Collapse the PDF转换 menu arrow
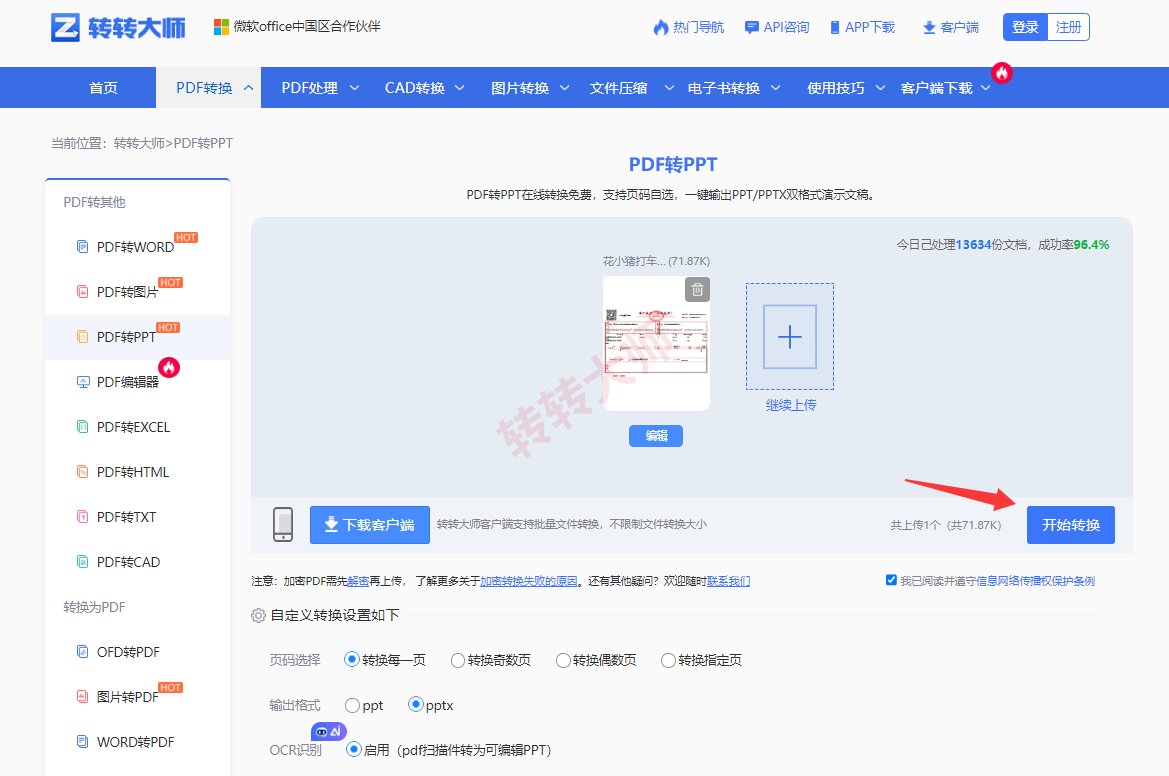This screenshot has width=1169, height=776. [x=248, y=88]
